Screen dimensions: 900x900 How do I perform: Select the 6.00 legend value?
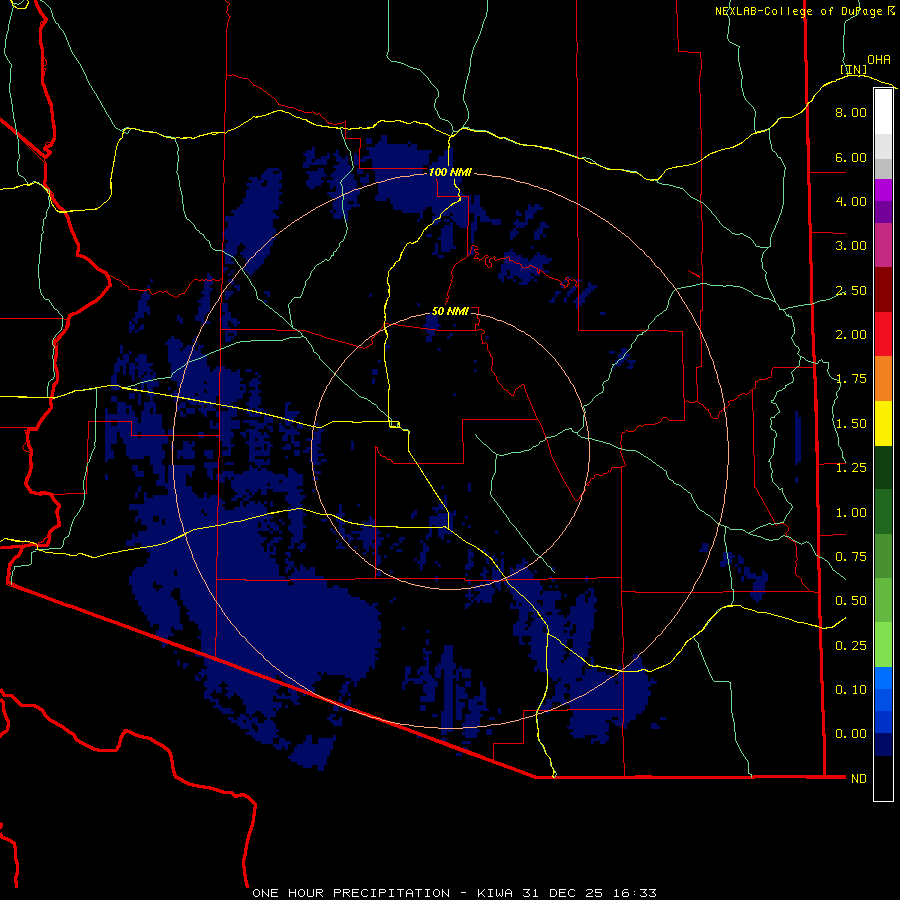pos(851,157)
